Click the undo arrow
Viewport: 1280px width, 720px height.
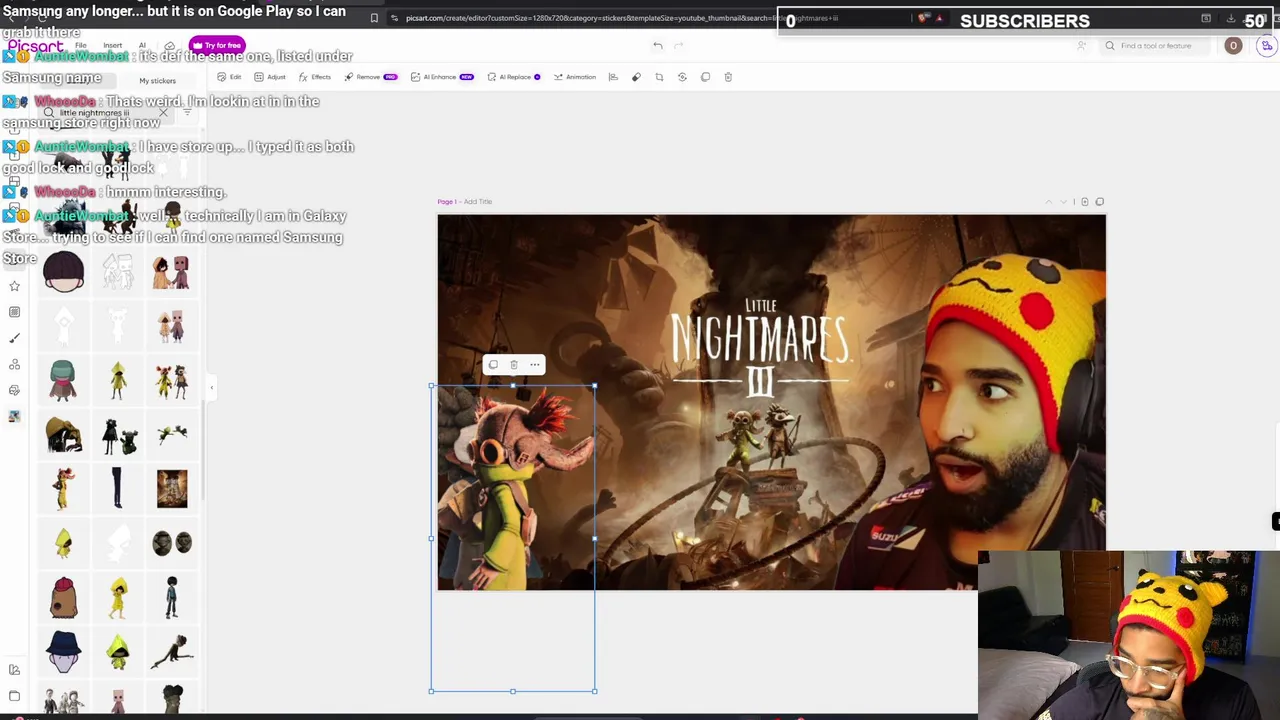(x=657, y=45)
